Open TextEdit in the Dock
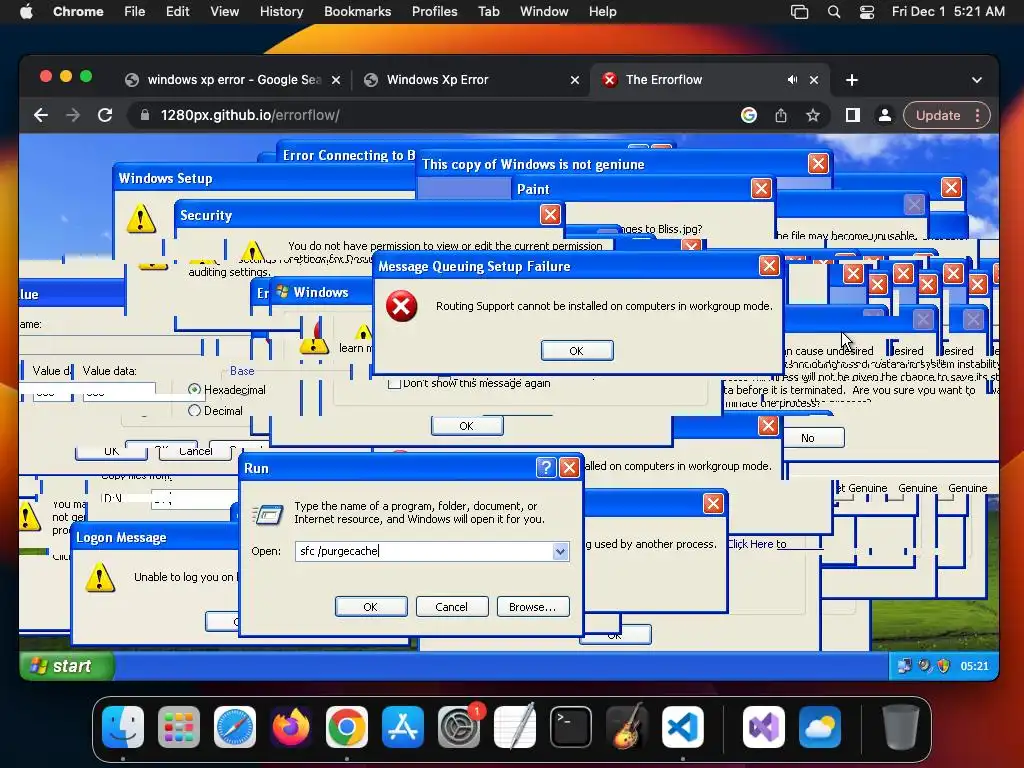Screen dimensions: 1024x768 (515, 727)
